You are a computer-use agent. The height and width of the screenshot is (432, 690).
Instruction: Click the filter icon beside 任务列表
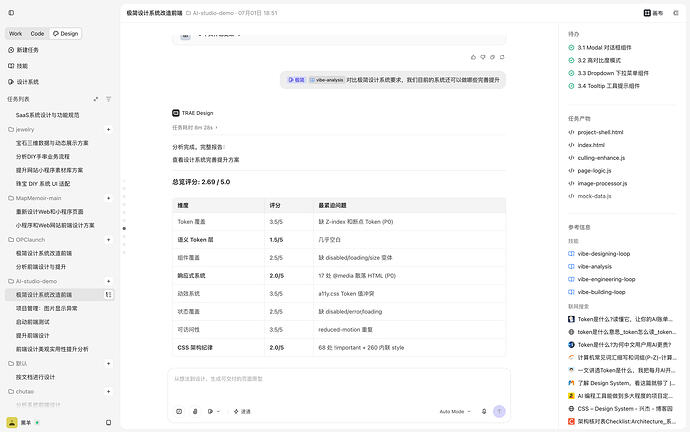click(109, 99)
